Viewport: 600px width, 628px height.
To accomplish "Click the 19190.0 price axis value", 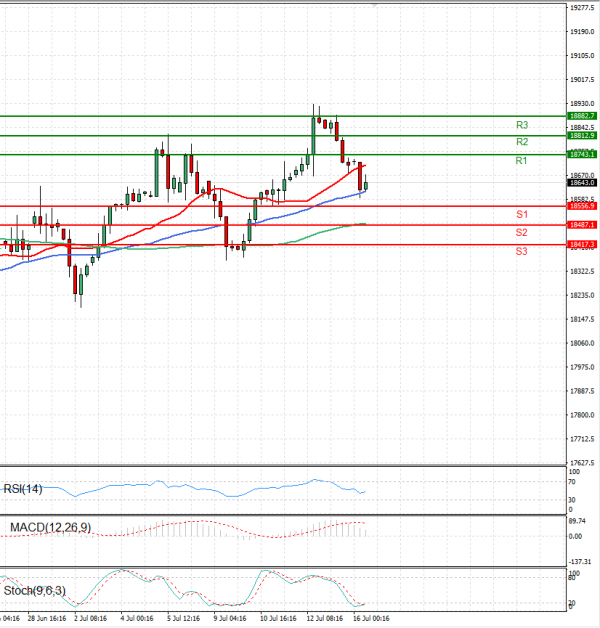I will click(x=582, y=32).
